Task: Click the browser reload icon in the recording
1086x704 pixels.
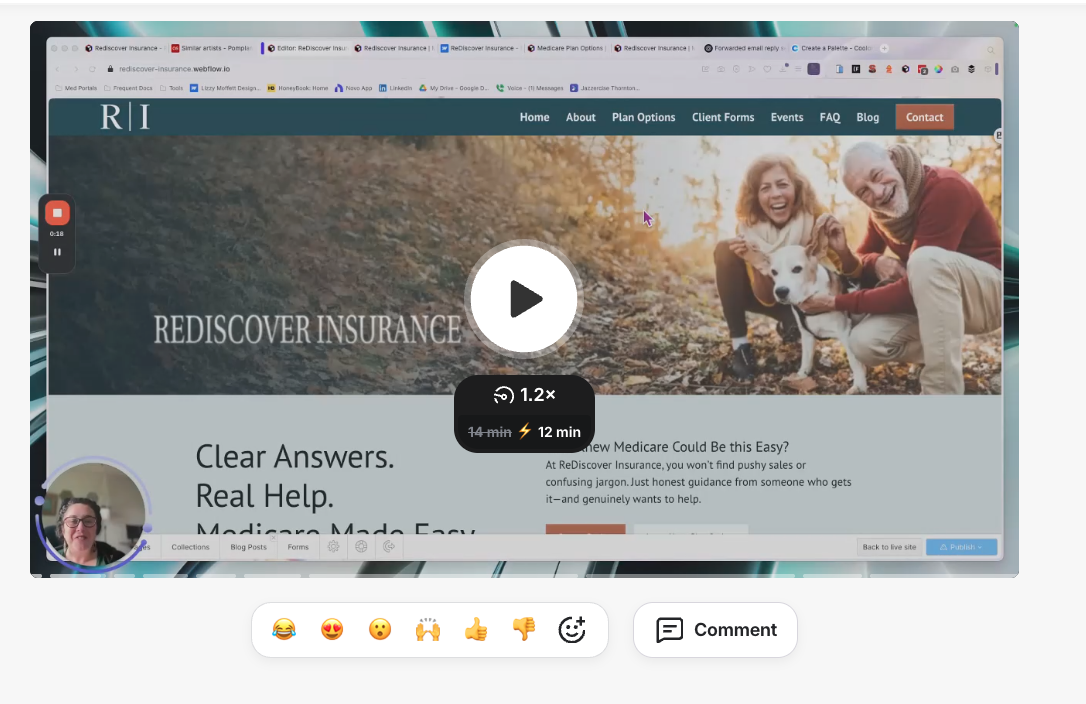Action: (92, 69)
